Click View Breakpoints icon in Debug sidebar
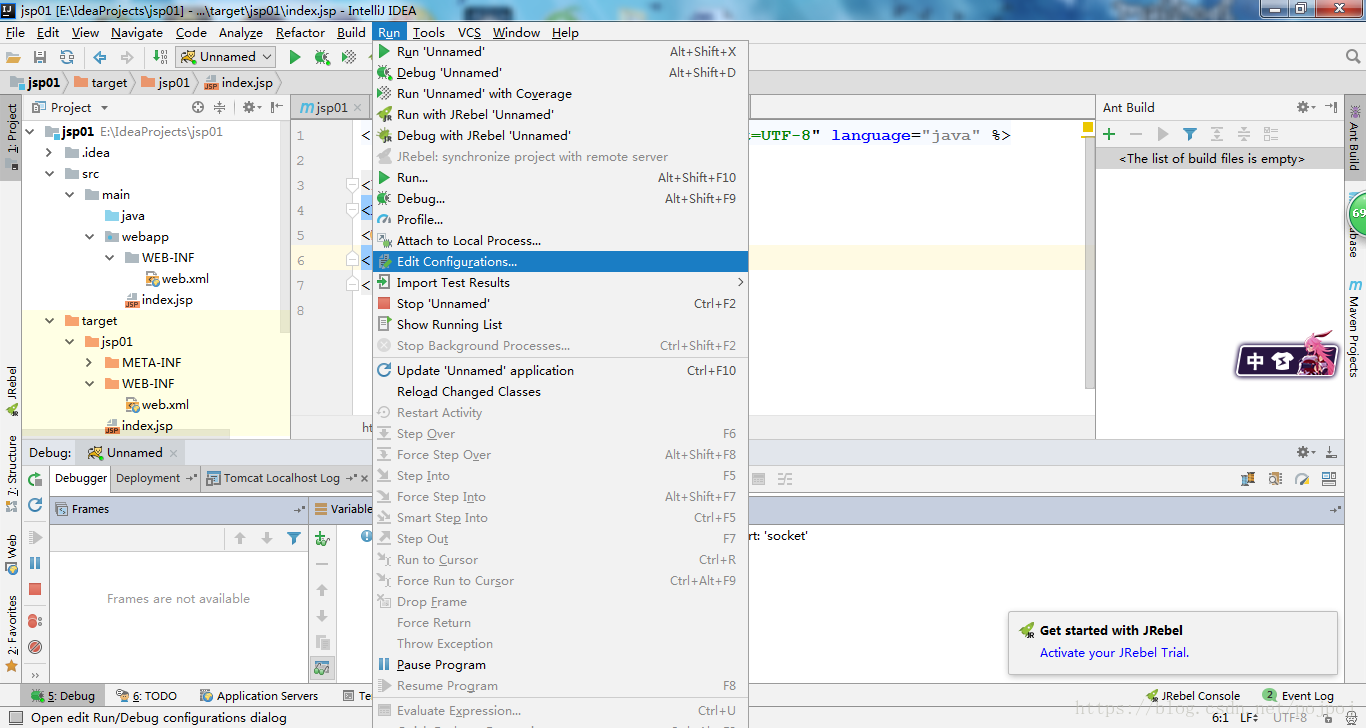The width and height of the screenshot is (1366, 728). [x=35, y=621]
